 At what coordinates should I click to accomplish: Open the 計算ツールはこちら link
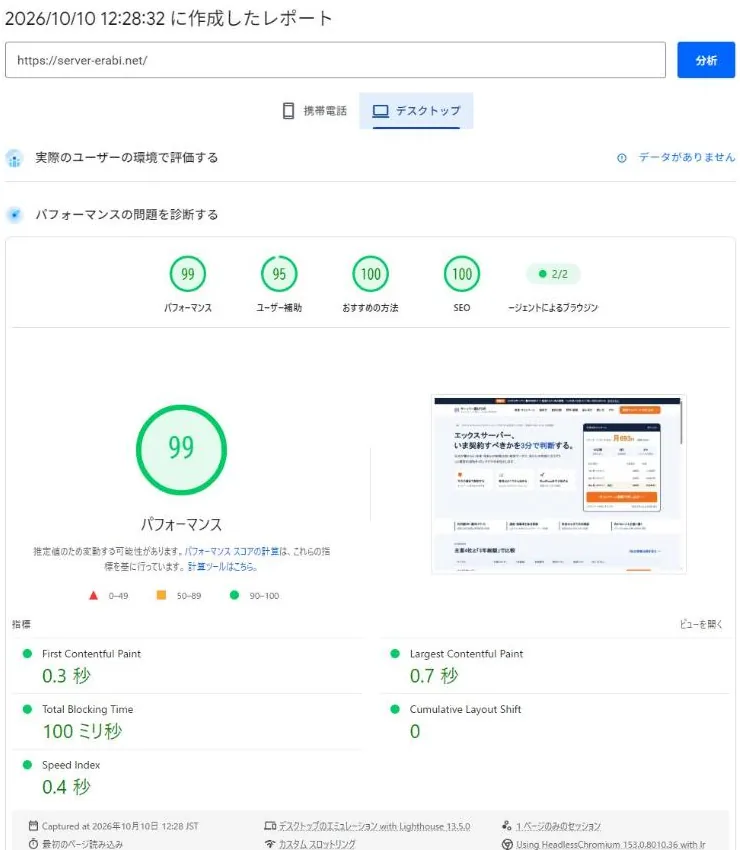(x=222, y=566)
